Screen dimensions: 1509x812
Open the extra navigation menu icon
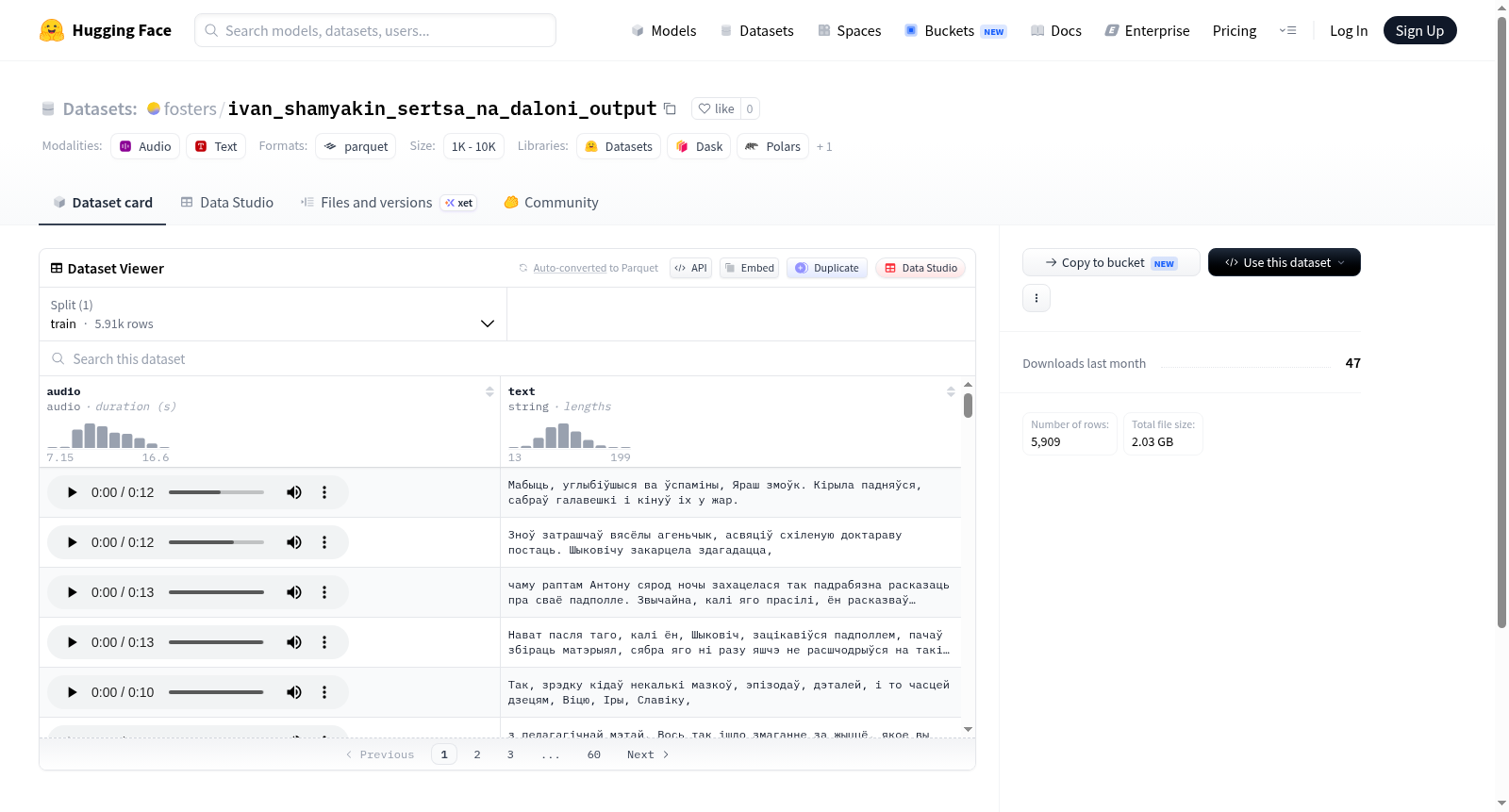click(x=1287, y=30)
